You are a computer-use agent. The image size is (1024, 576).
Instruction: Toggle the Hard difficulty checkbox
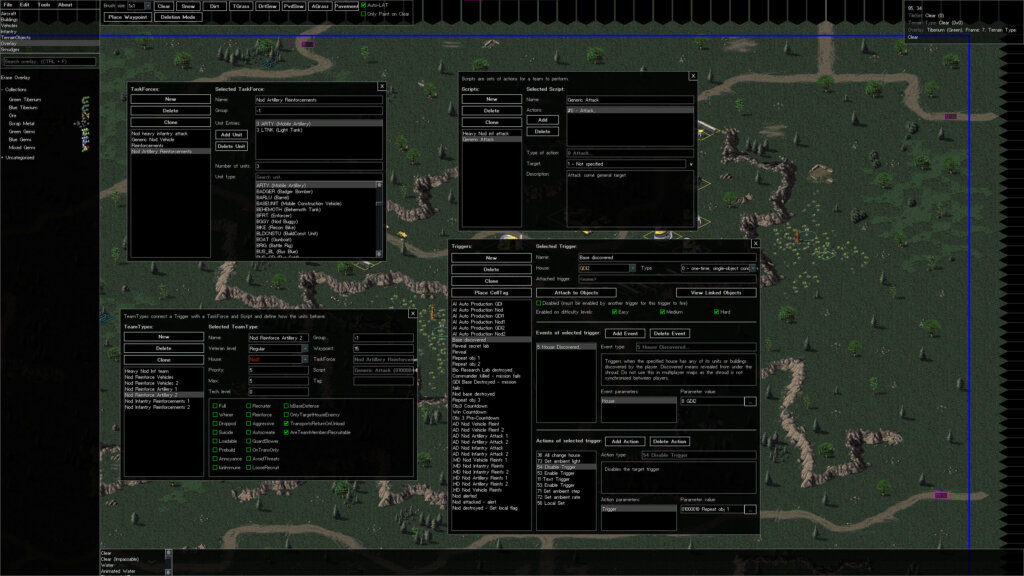pyautogui.click(x=716, y=312)
